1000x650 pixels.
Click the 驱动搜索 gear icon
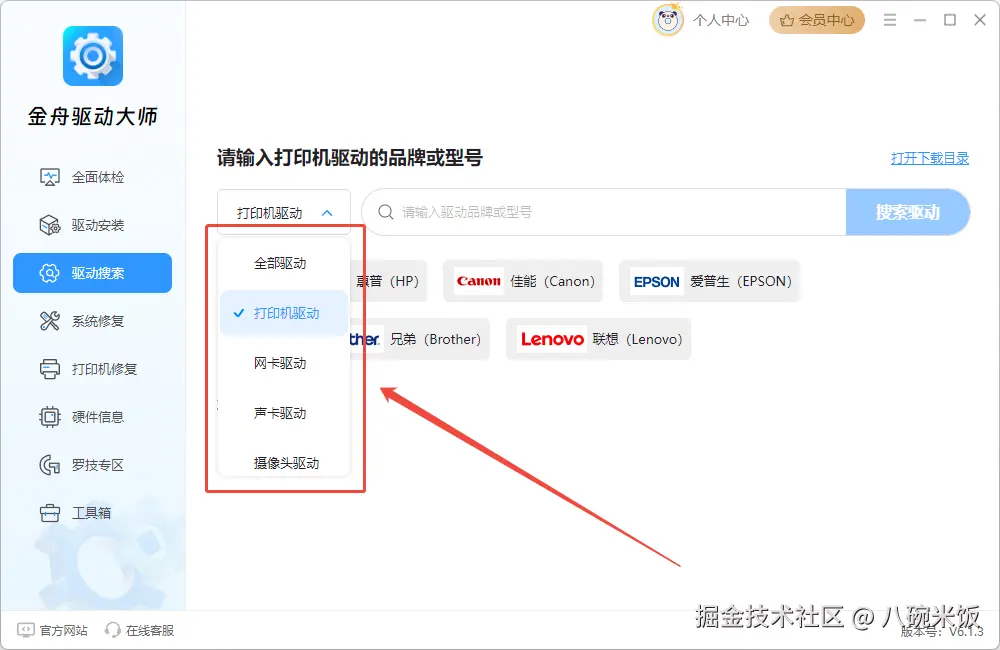(50, 273)
